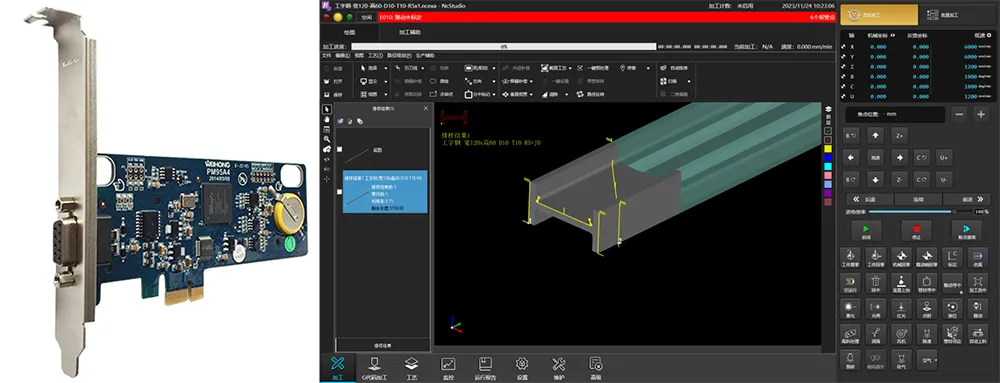The image size is (1000, 383).
Task: Pick the blue layer color swatch
Action: [x=828, y=157]
